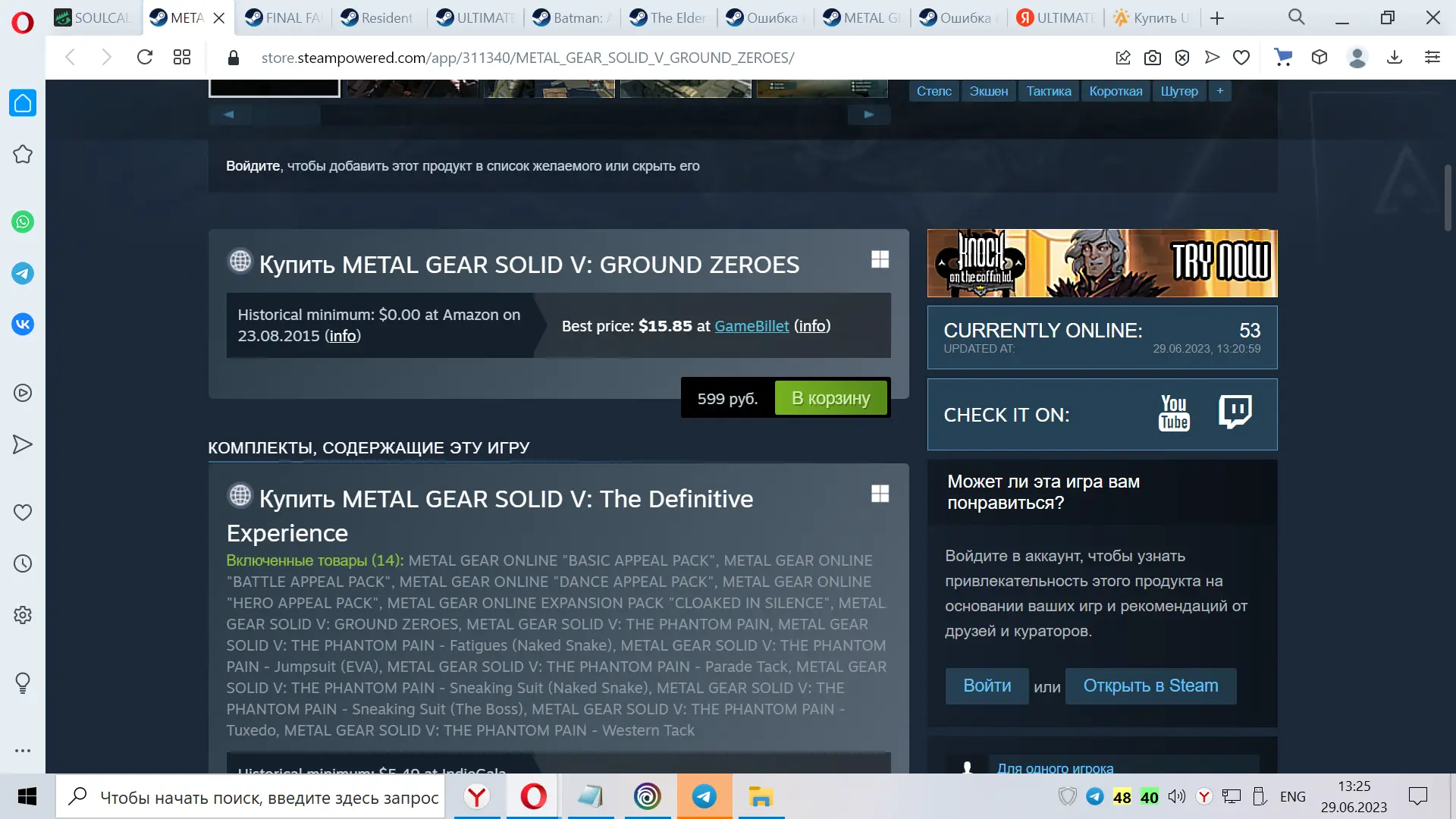Open Yandex browser in taskbar
The width and height of the screenshot is (1456, 819).
pos(477,797)
